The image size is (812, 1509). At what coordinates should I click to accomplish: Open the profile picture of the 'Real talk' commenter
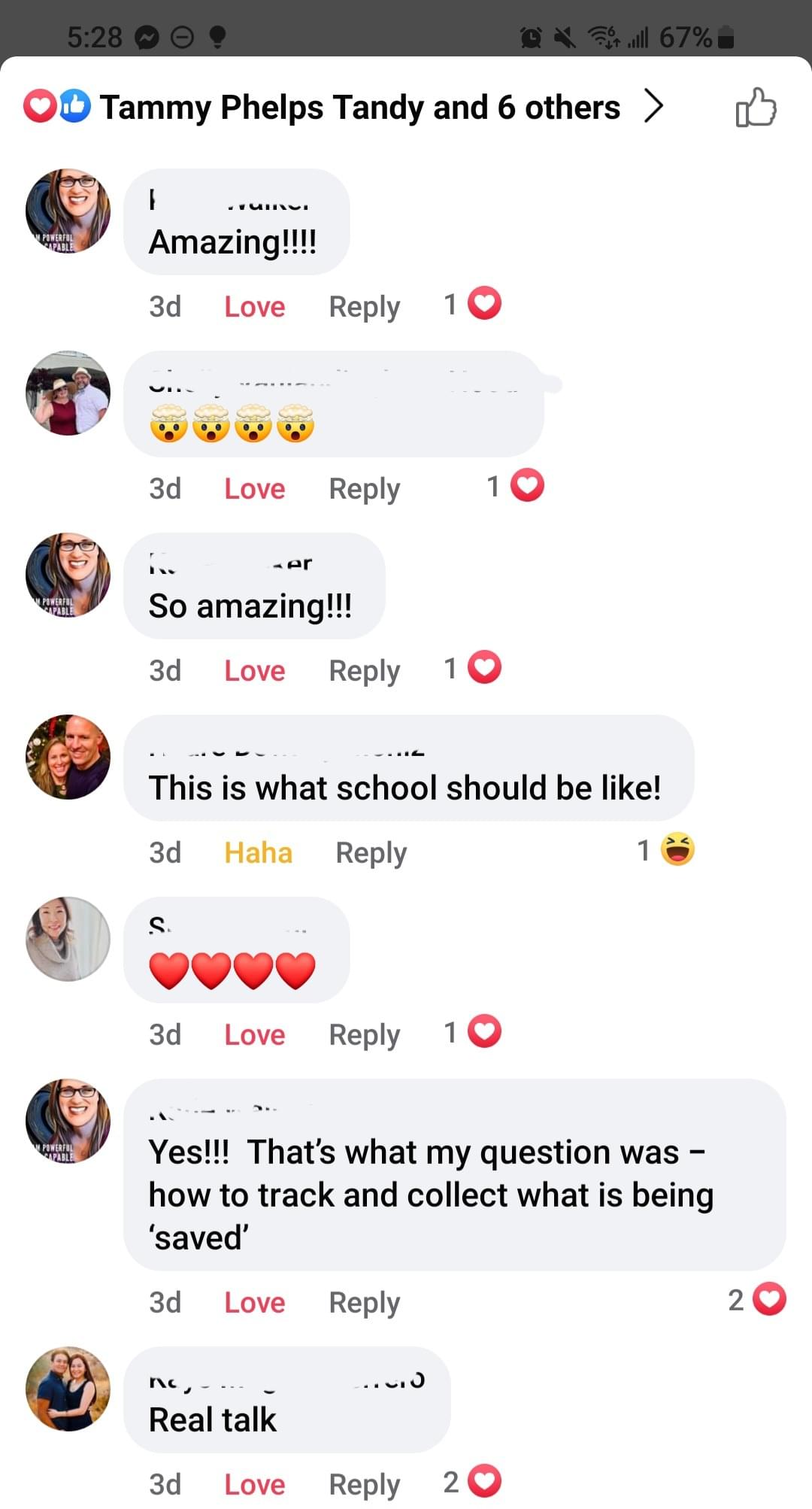coord(68,1389)
